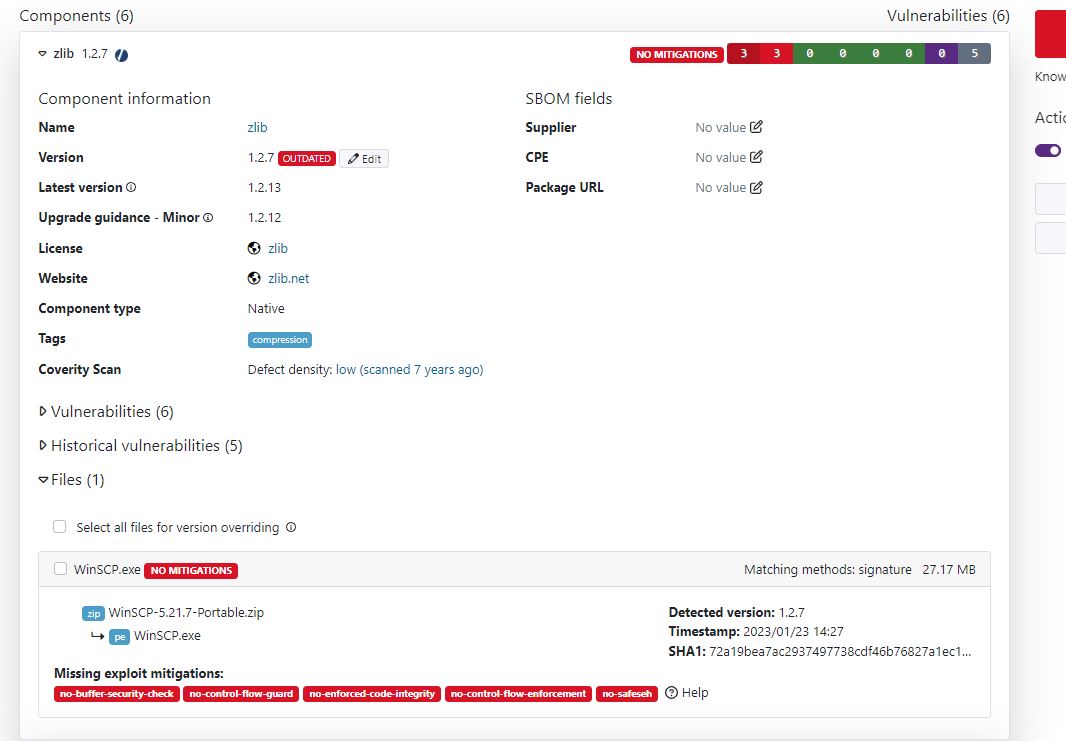Open the zlib.net website link
Screen dimensions: 1066x741
[288, 279]
